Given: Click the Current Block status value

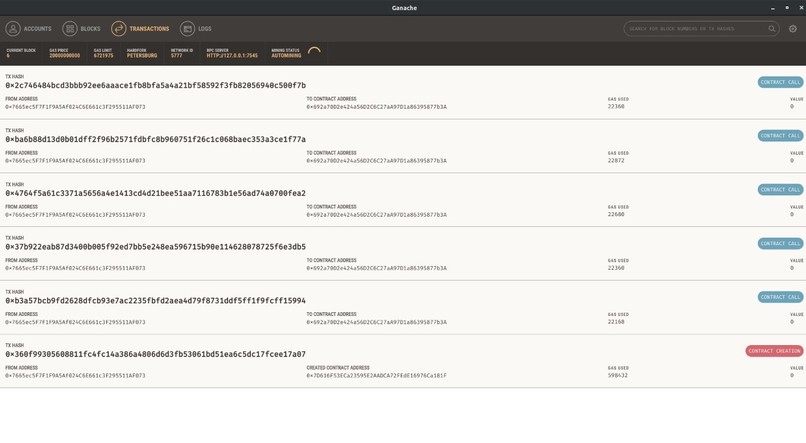Looking at the screenshot, I should [x=8, y=56].
